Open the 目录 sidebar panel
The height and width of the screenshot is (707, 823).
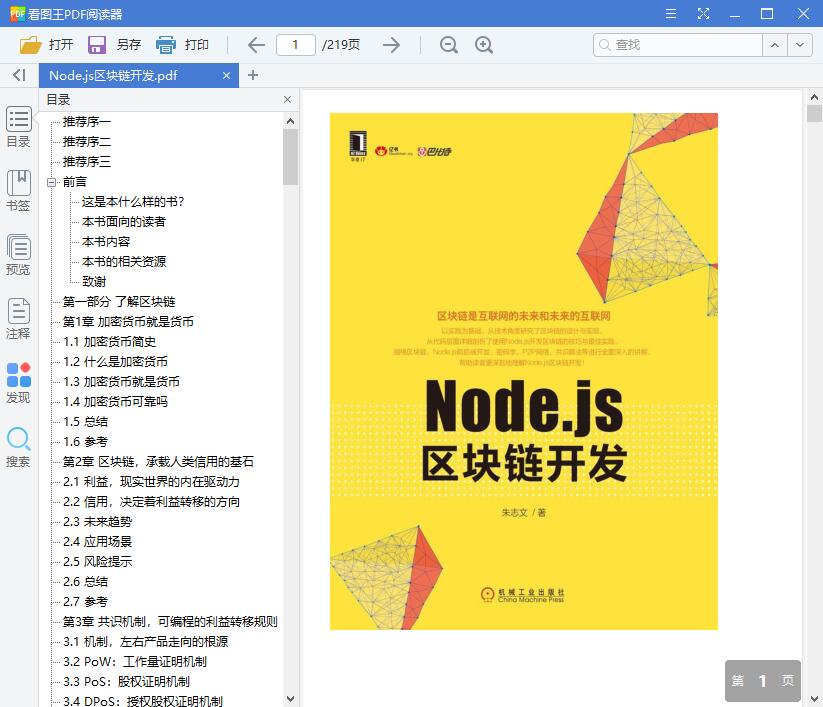click(18, 128)
